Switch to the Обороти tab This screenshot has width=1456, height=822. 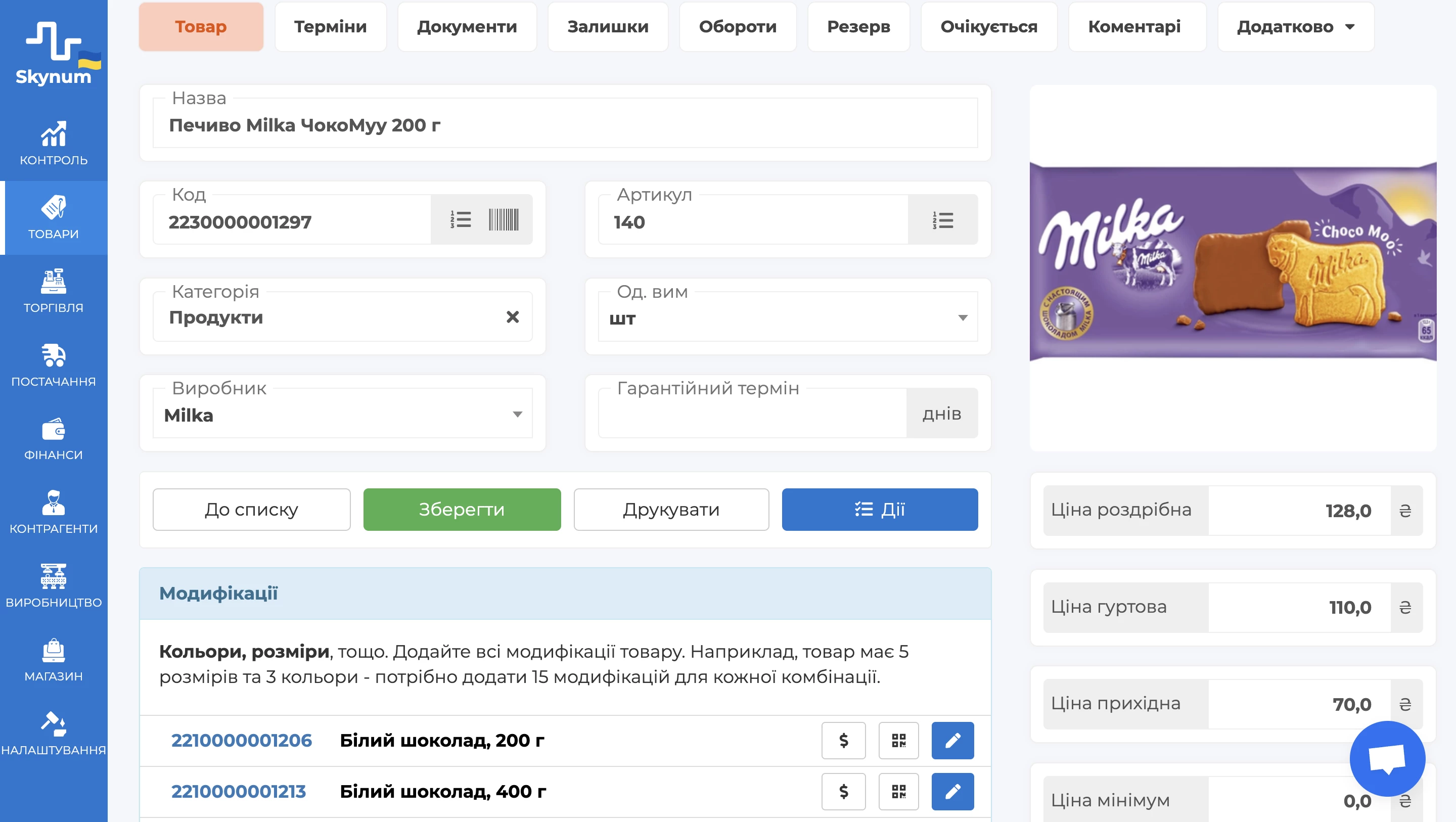click(738, 27)
